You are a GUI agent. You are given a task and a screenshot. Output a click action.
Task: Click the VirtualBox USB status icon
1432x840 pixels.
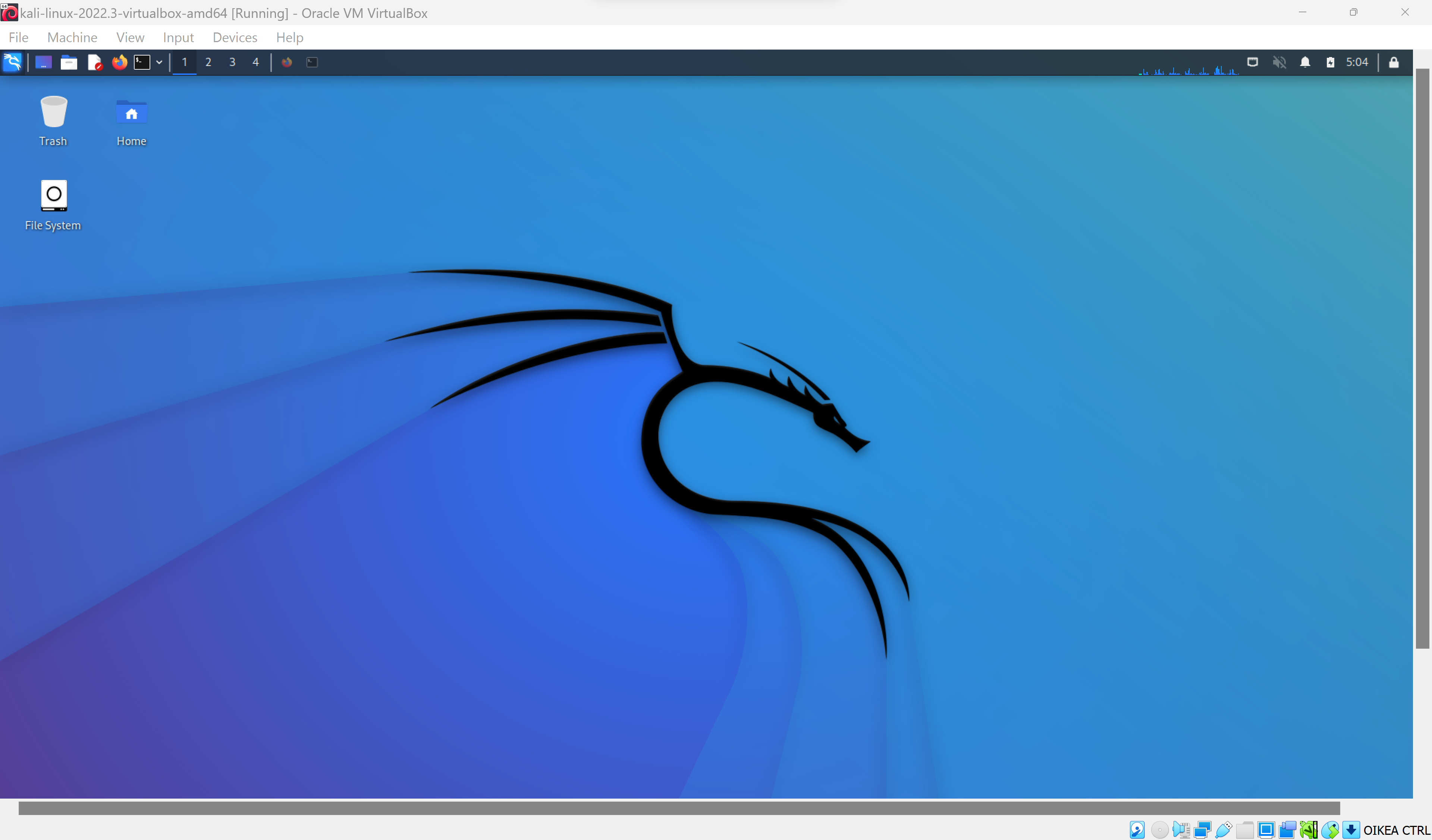click(x=1224, y=830)
